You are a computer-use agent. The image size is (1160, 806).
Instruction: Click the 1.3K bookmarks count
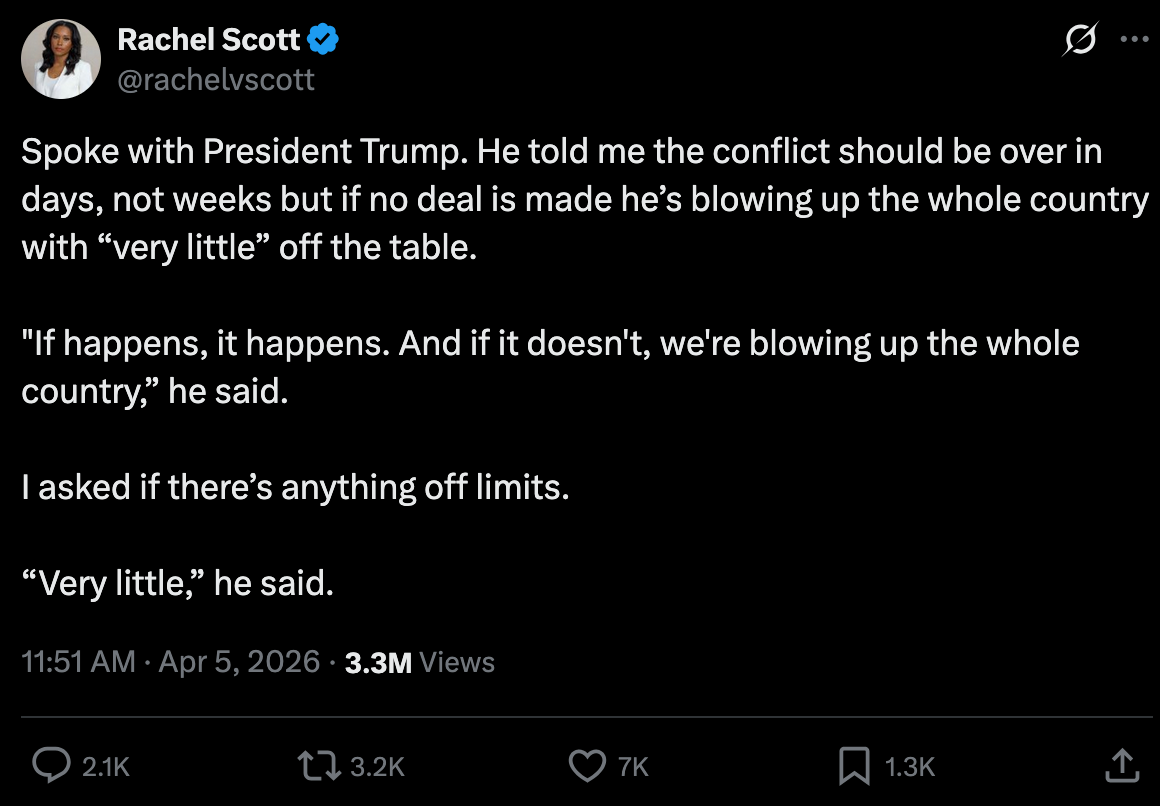click(x=910, y=767)
